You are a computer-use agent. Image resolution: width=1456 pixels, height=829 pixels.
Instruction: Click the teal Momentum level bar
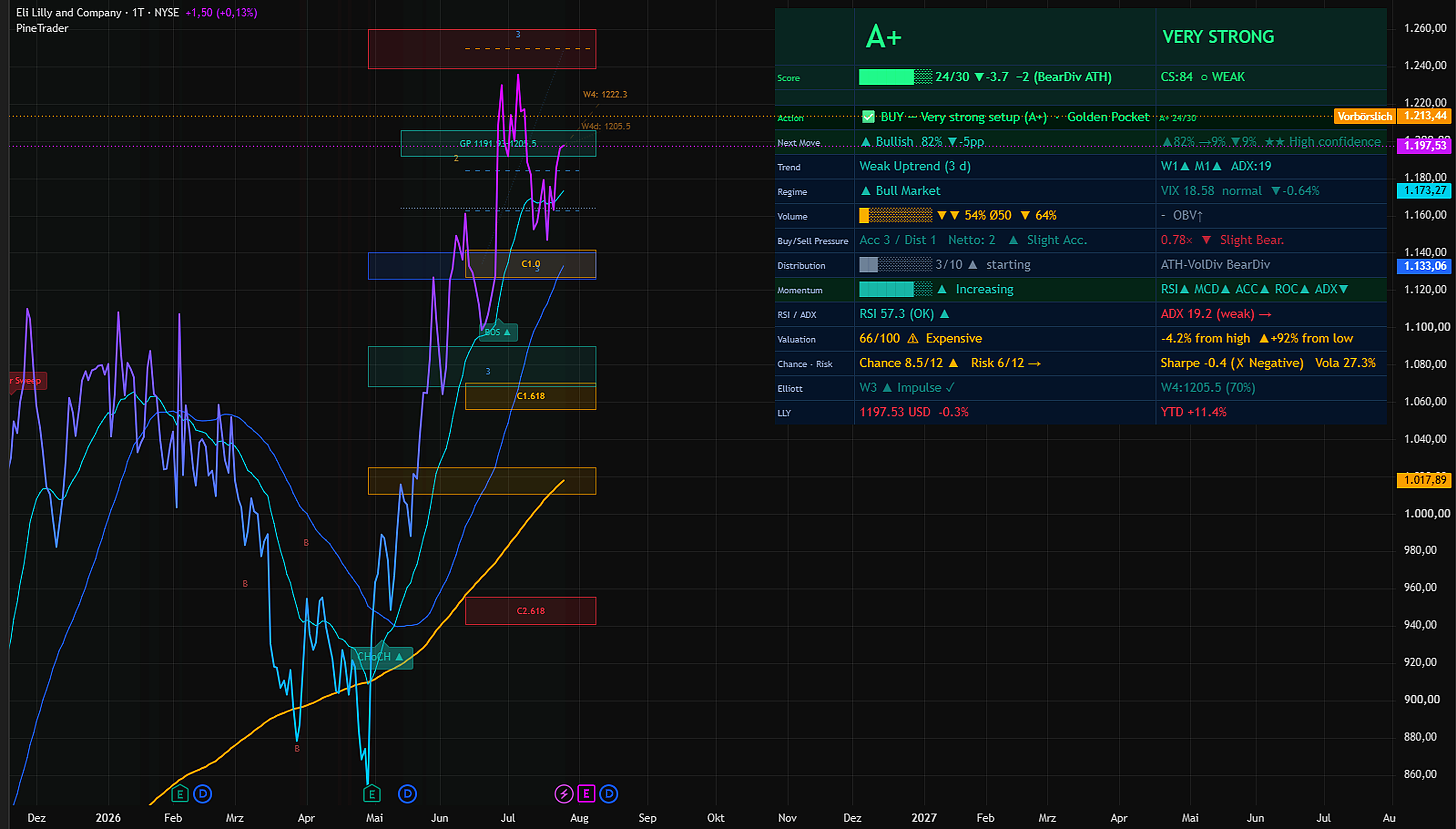[896, 289]
